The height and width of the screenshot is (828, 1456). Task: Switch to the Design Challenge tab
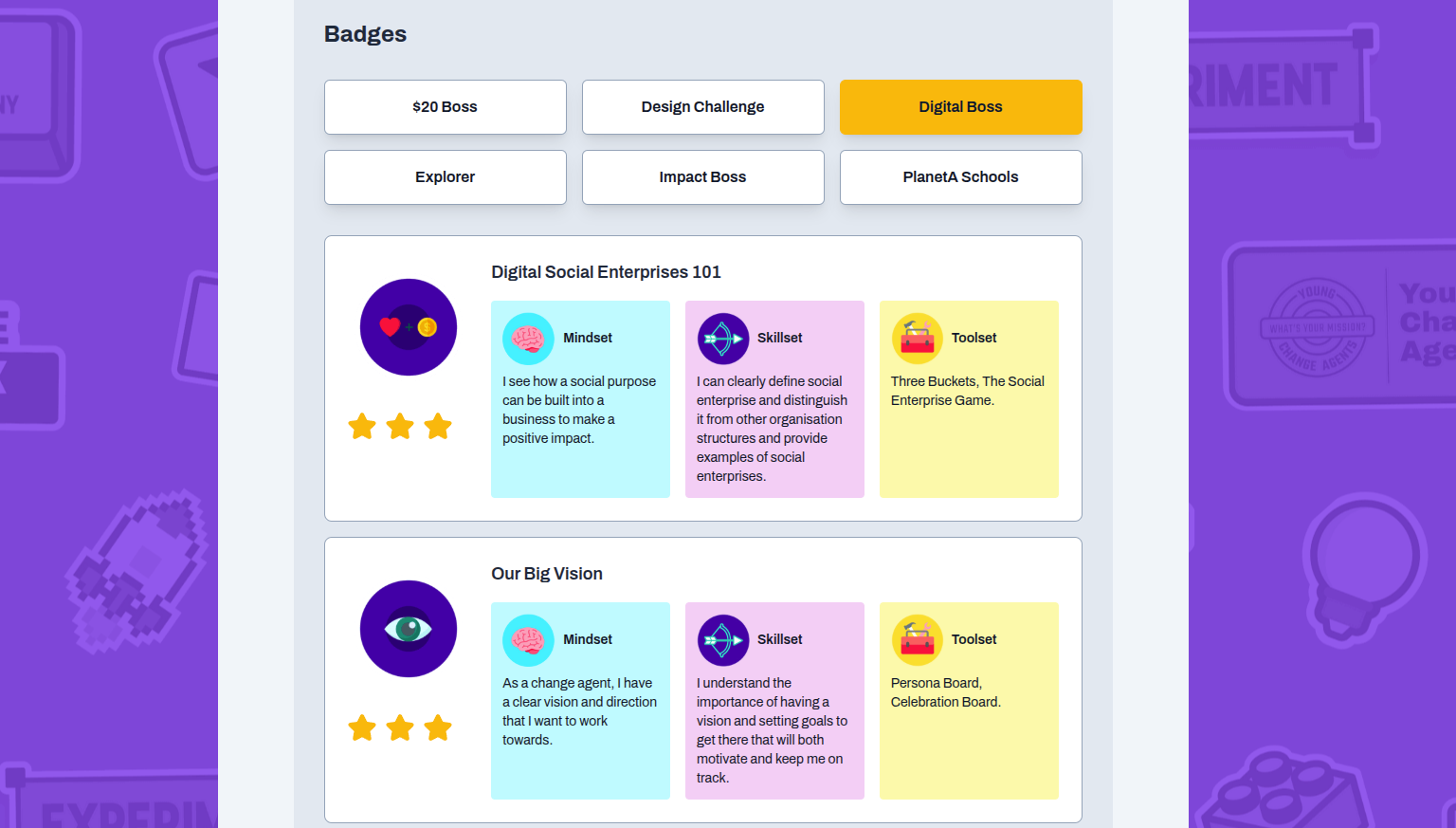coord(703,107)
